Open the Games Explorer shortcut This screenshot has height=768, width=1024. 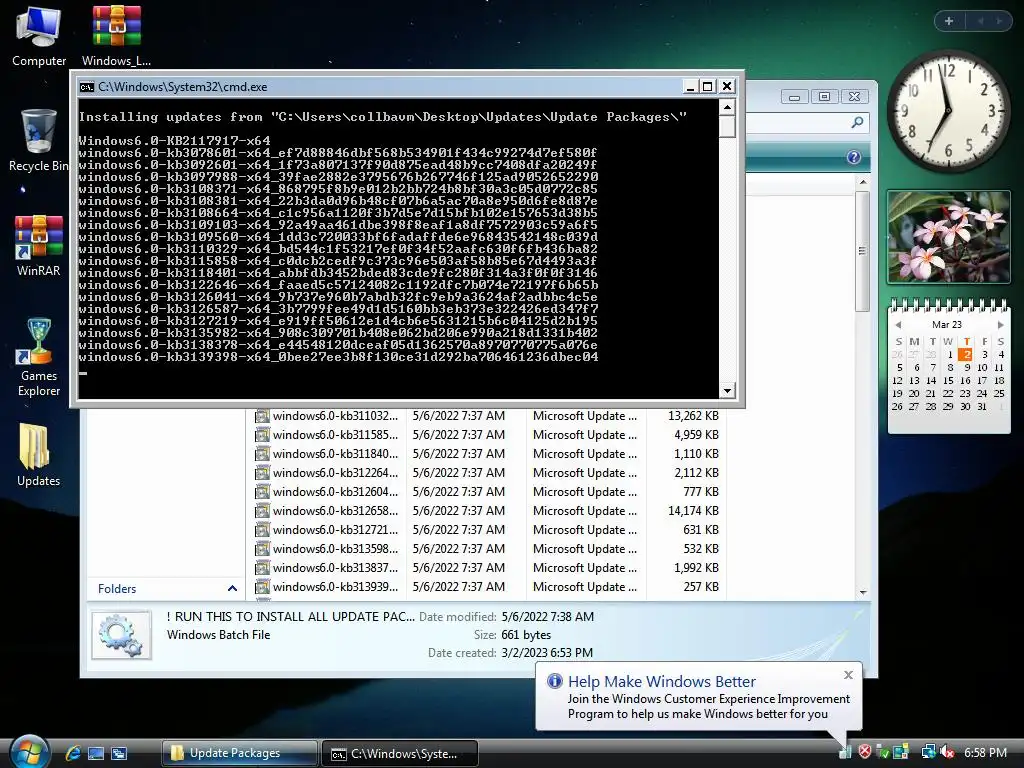[x=39, y=357]
